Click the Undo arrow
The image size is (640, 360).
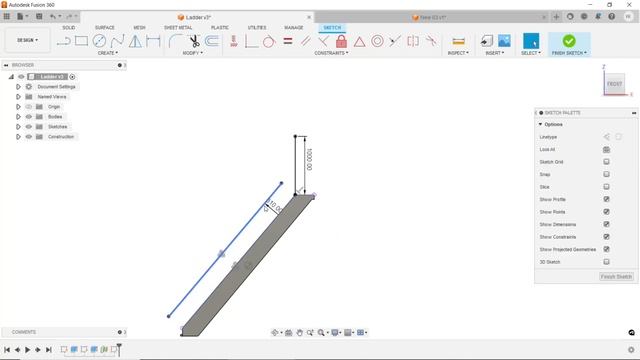(53, 17)
